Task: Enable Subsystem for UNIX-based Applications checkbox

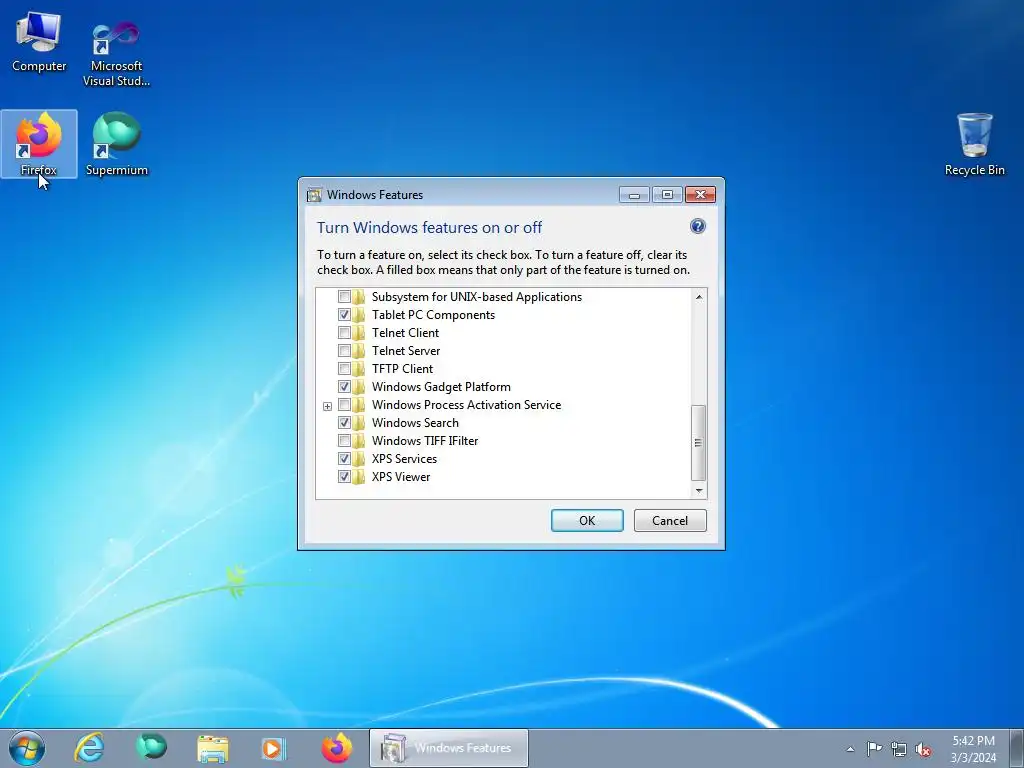Action: coord(344,296)
